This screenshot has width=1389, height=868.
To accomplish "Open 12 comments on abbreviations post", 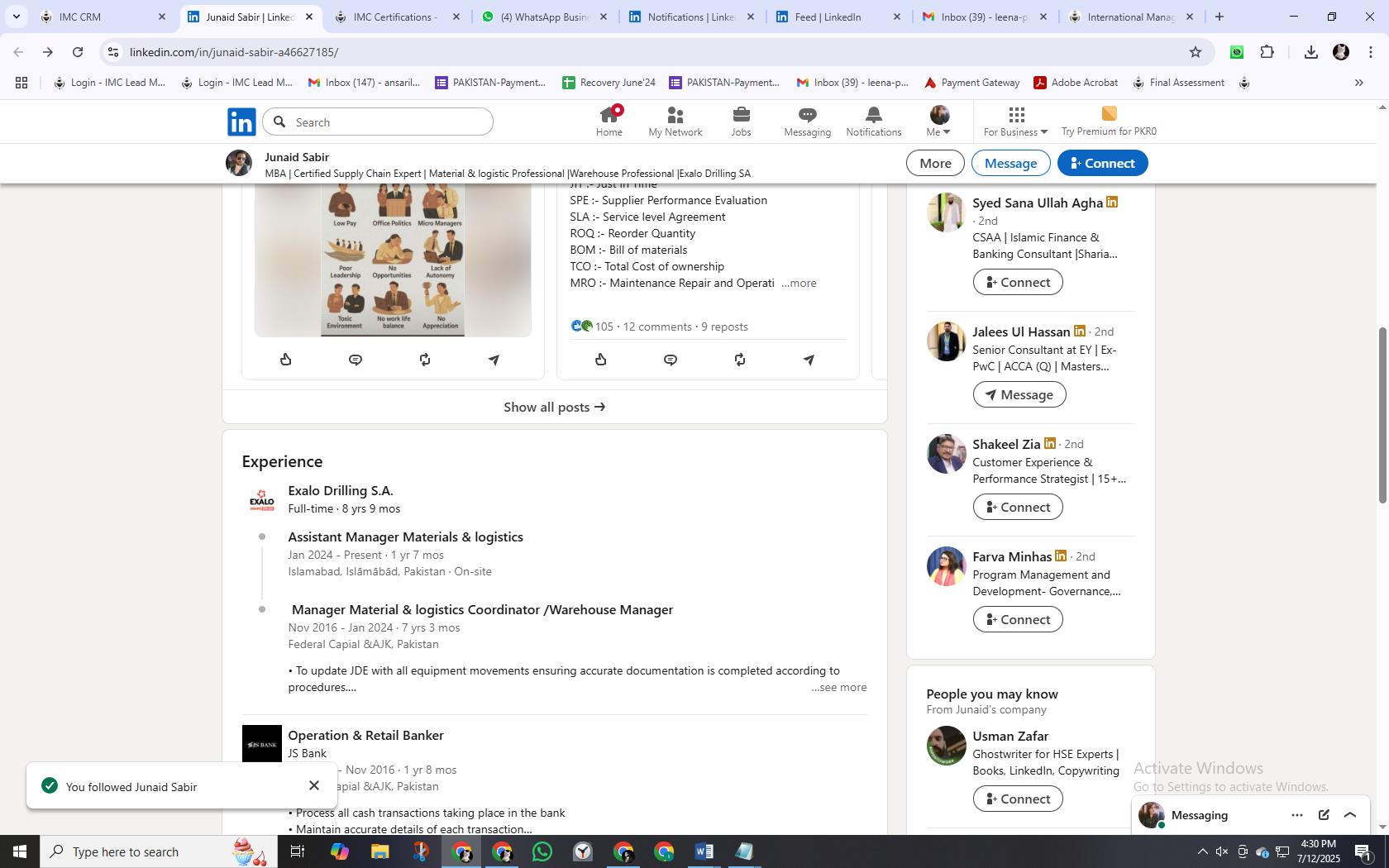I will [x=657, y=327].
